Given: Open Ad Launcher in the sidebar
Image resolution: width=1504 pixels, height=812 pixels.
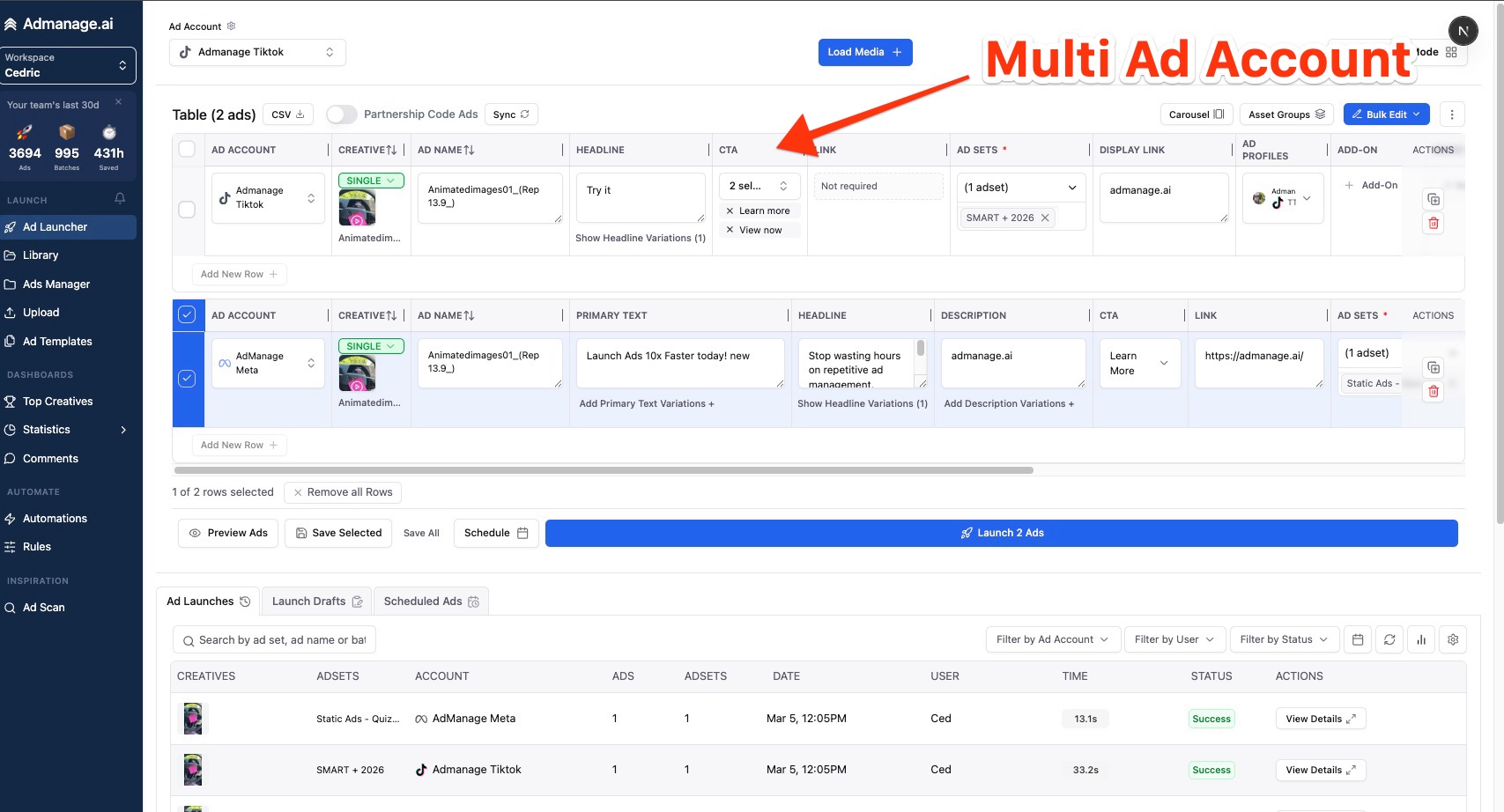Looking at the screenshot, I should click(68, 227).
